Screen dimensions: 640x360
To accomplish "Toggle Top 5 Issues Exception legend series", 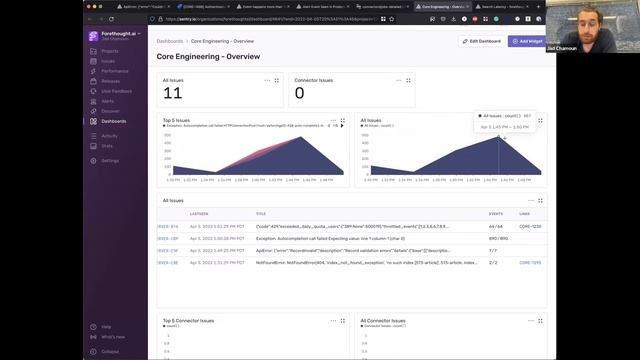I will (244, 126).
